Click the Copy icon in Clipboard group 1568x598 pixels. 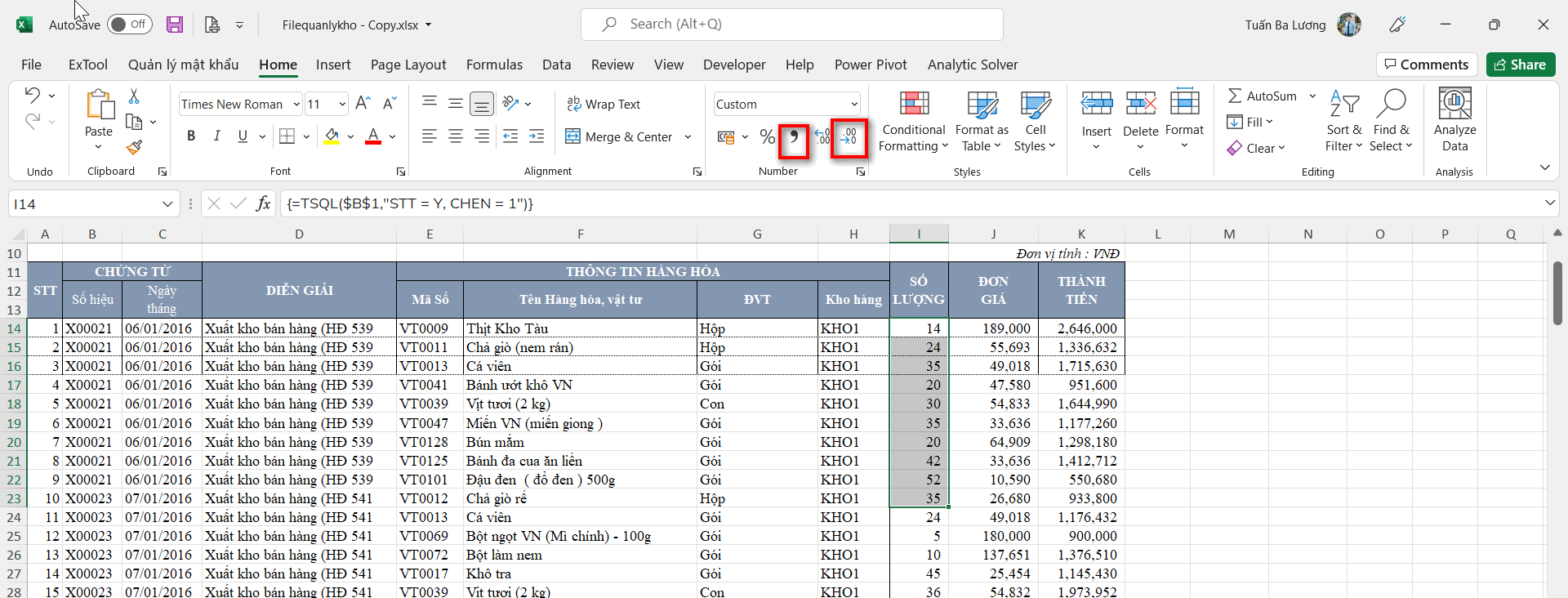pyautogui.click(x=134, y=122)
